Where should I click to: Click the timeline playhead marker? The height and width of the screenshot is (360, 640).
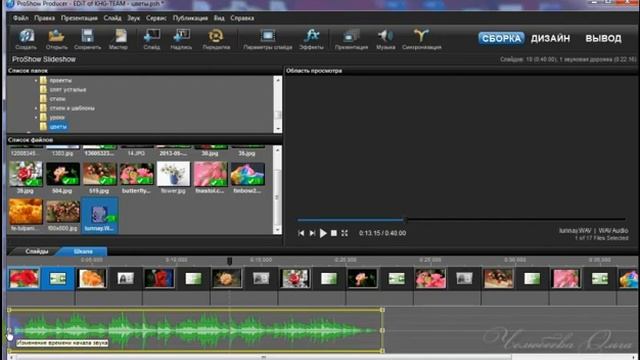[229, 261]
